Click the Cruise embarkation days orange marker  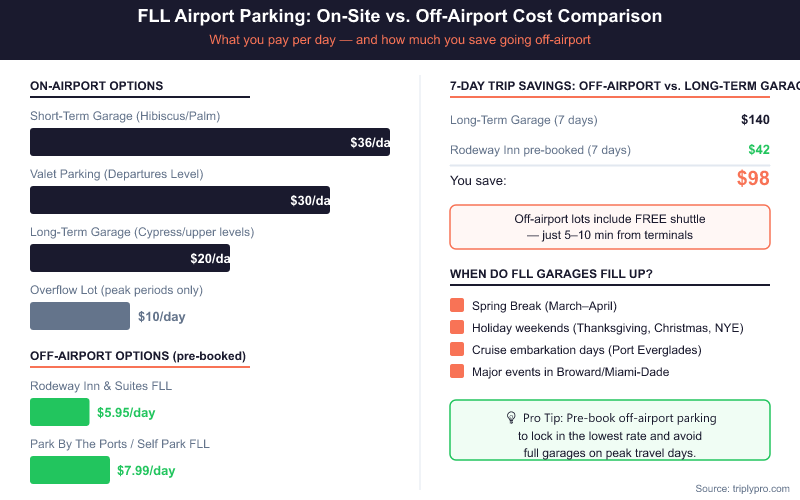[458, 350]
